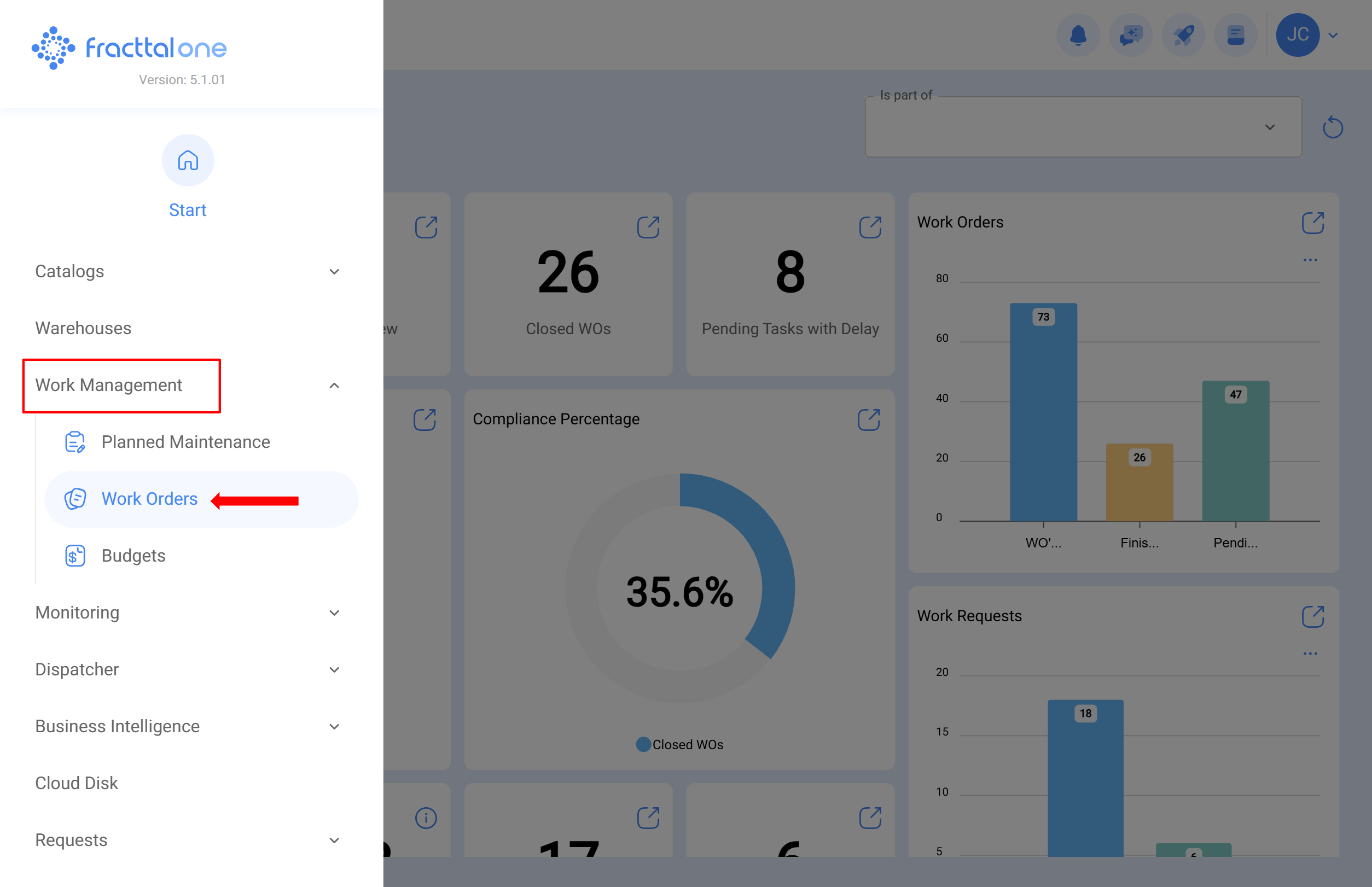Image resolution: width=1372 pixels, height=887 pixels.
Task: Open more options on the Work Requests chart
Action: click(1310, 652)
